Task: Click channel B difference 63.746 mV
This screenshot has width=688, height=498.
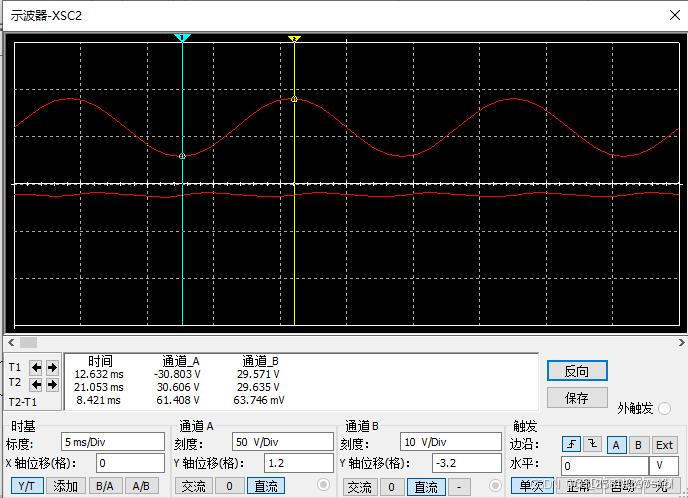Action: pyautogui.click(x=259, y=400)
